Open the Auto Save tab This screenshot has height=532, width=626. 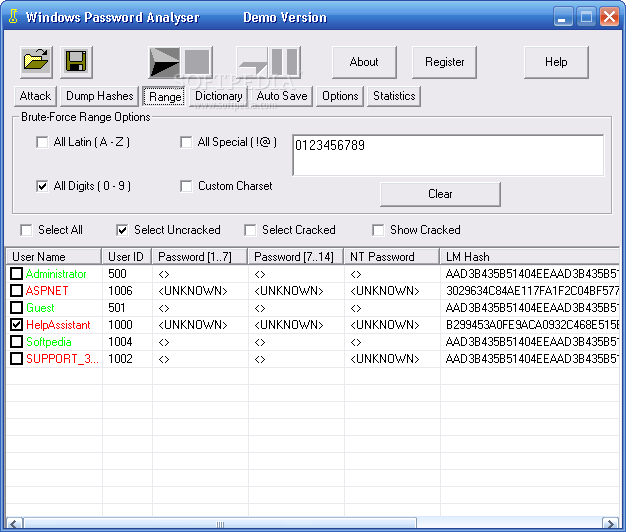tap(282, 96)
